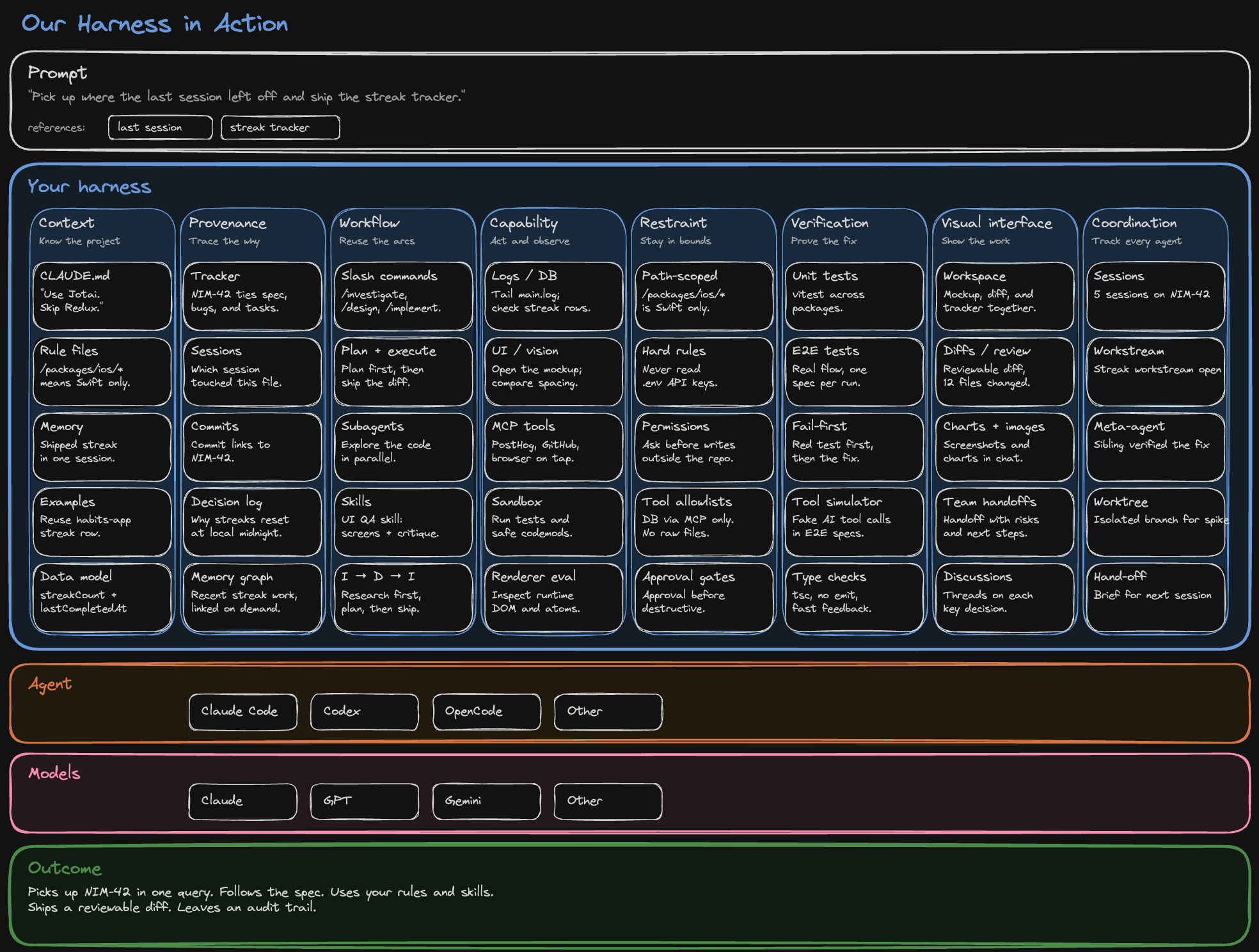Viewport: 1259px width, 952px height.
Task: Open the Type checks card
Action: (x=855, y=598)
